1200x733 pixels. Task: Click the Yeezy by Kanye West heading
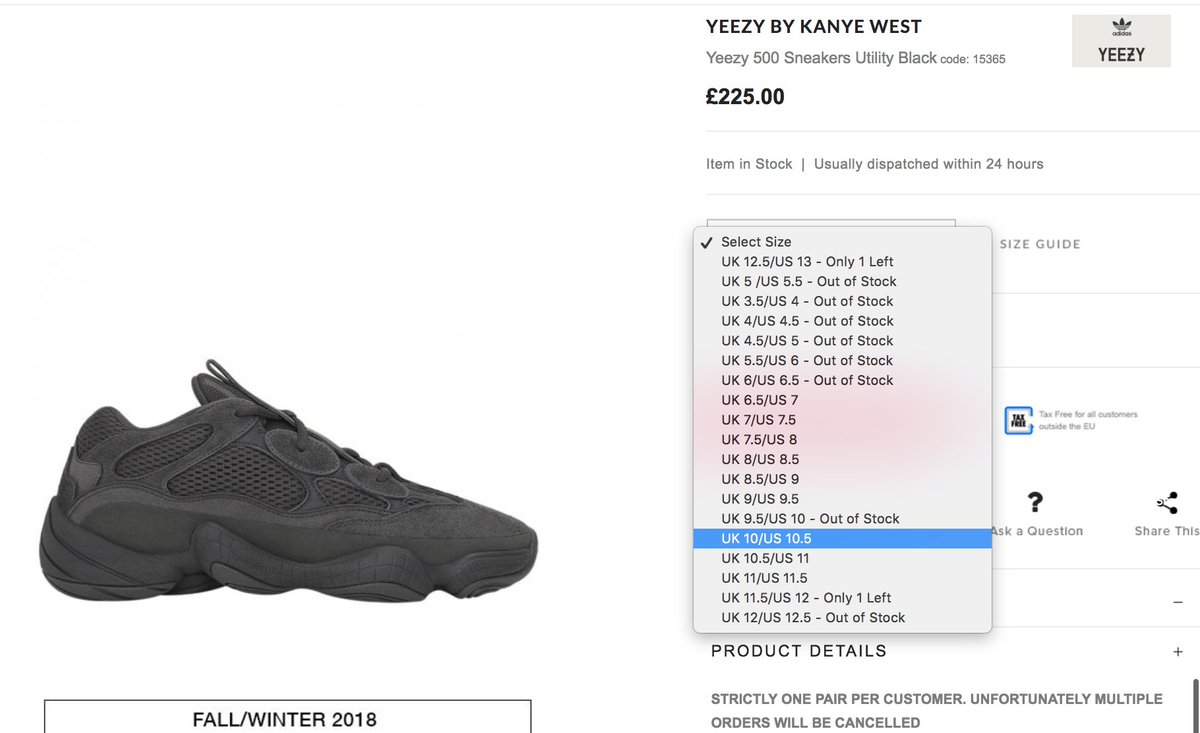(x=813, y=27)
